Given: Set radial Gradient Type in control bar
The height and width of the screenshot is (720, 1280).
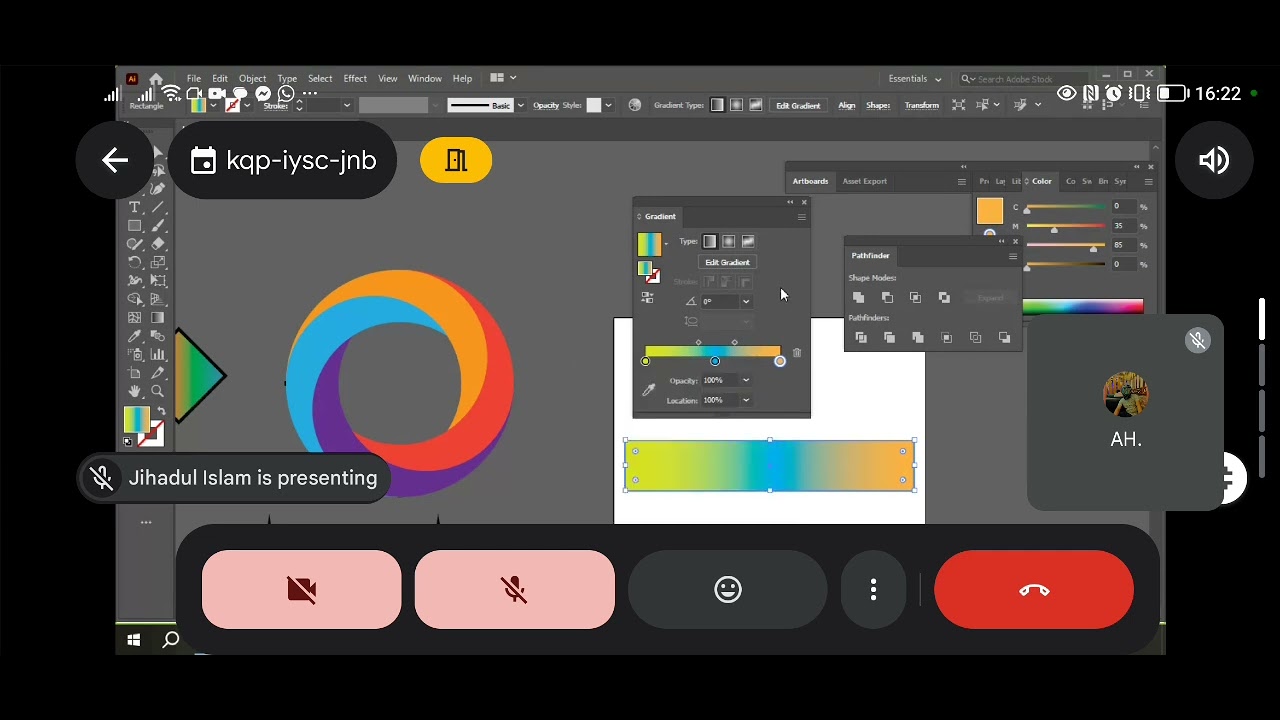Looking at the screenshot, I should 736,105.
